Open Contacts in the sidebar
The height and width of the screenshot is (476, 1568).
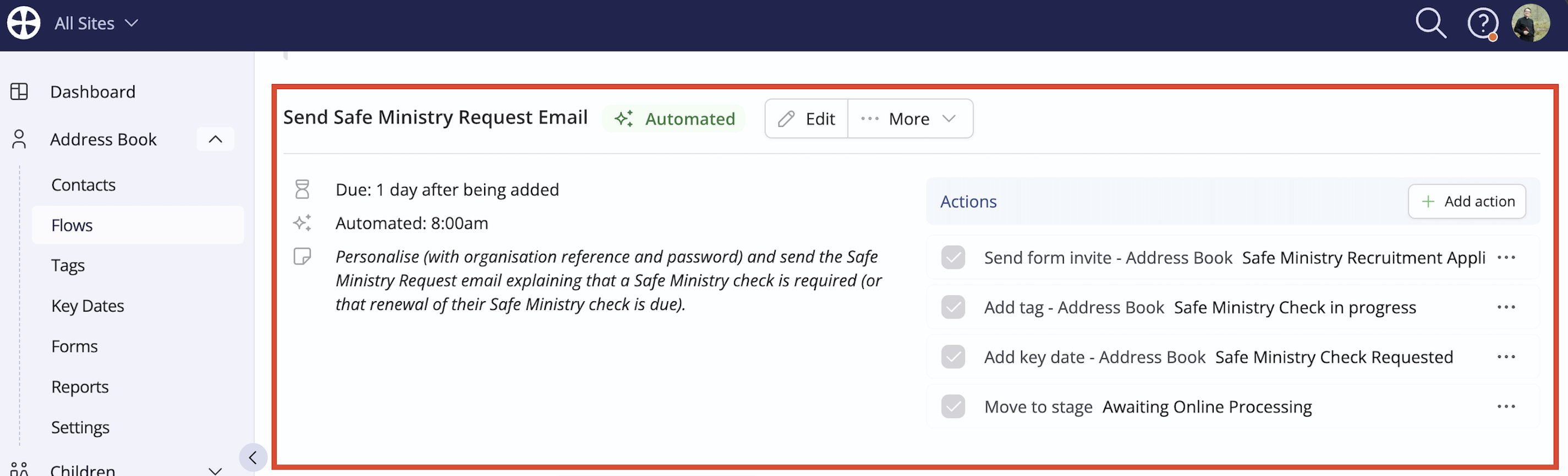pyautogui.click(x=84, y=185)
